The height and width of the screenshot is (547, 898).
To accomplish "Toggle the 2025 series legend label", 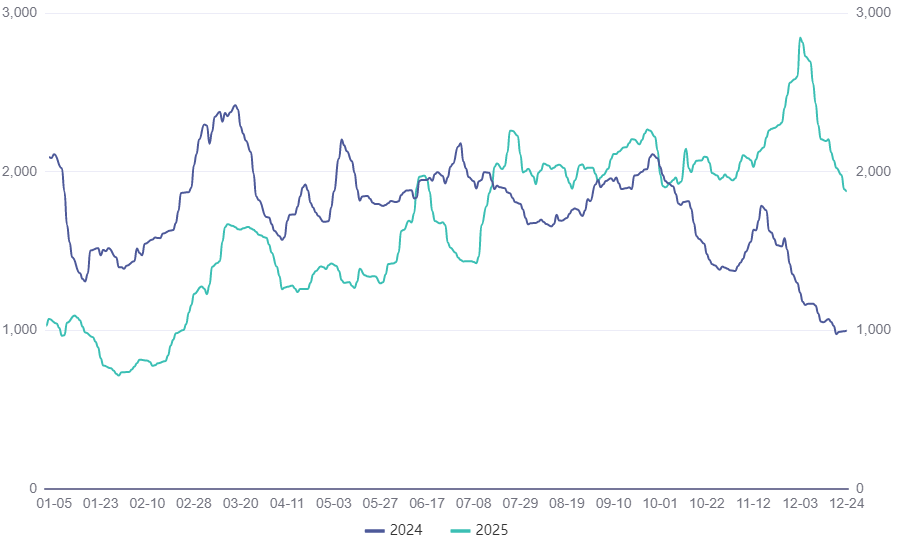I will pyautogui.click(x=493, y=530).
